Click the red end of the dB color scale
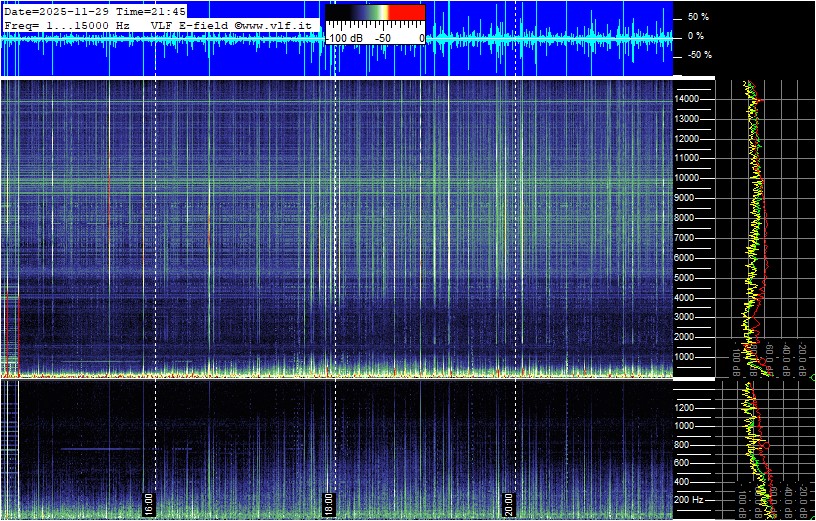 coord(405,12)
